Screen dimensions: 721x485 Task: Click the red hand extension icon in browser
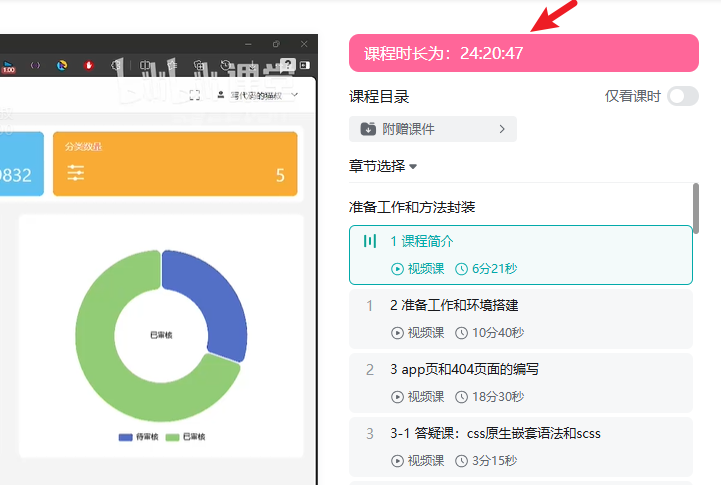[89, 65]
